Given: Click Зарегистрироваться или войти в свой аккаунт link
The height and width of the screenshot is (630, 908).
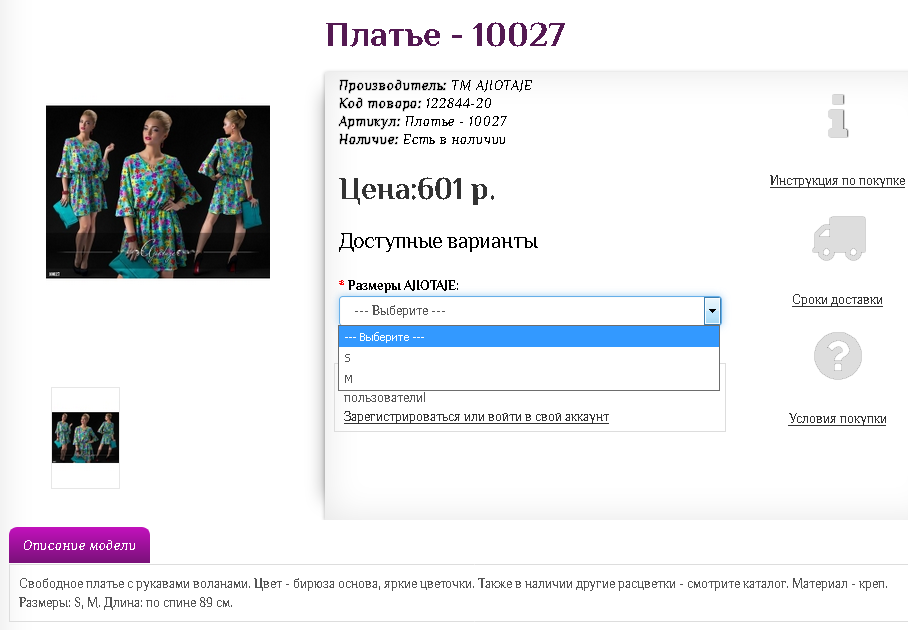Looking at the screenshot, I should (x=476, y=417).
